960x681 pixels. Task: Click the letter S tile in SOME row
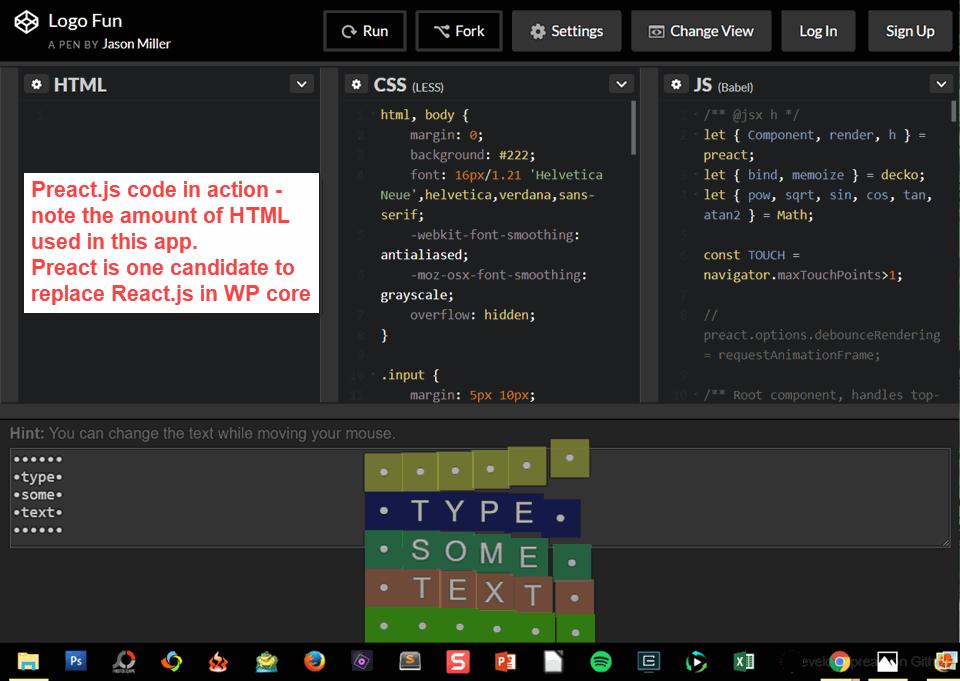(420, 549)
